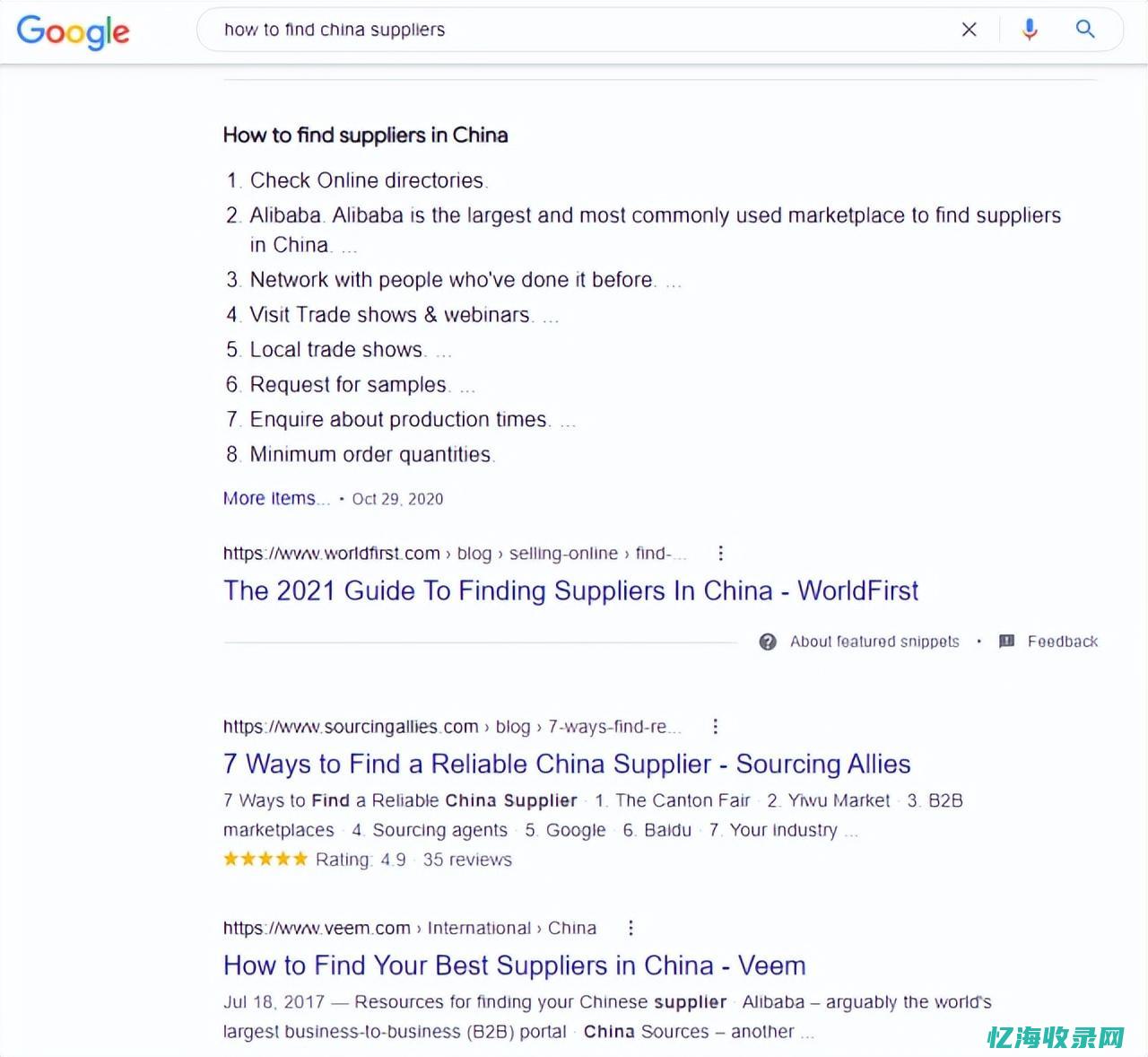Click the worldfirst.com breadcrumb URL
Screen dimensions: 1148x1057
point(455,554)
